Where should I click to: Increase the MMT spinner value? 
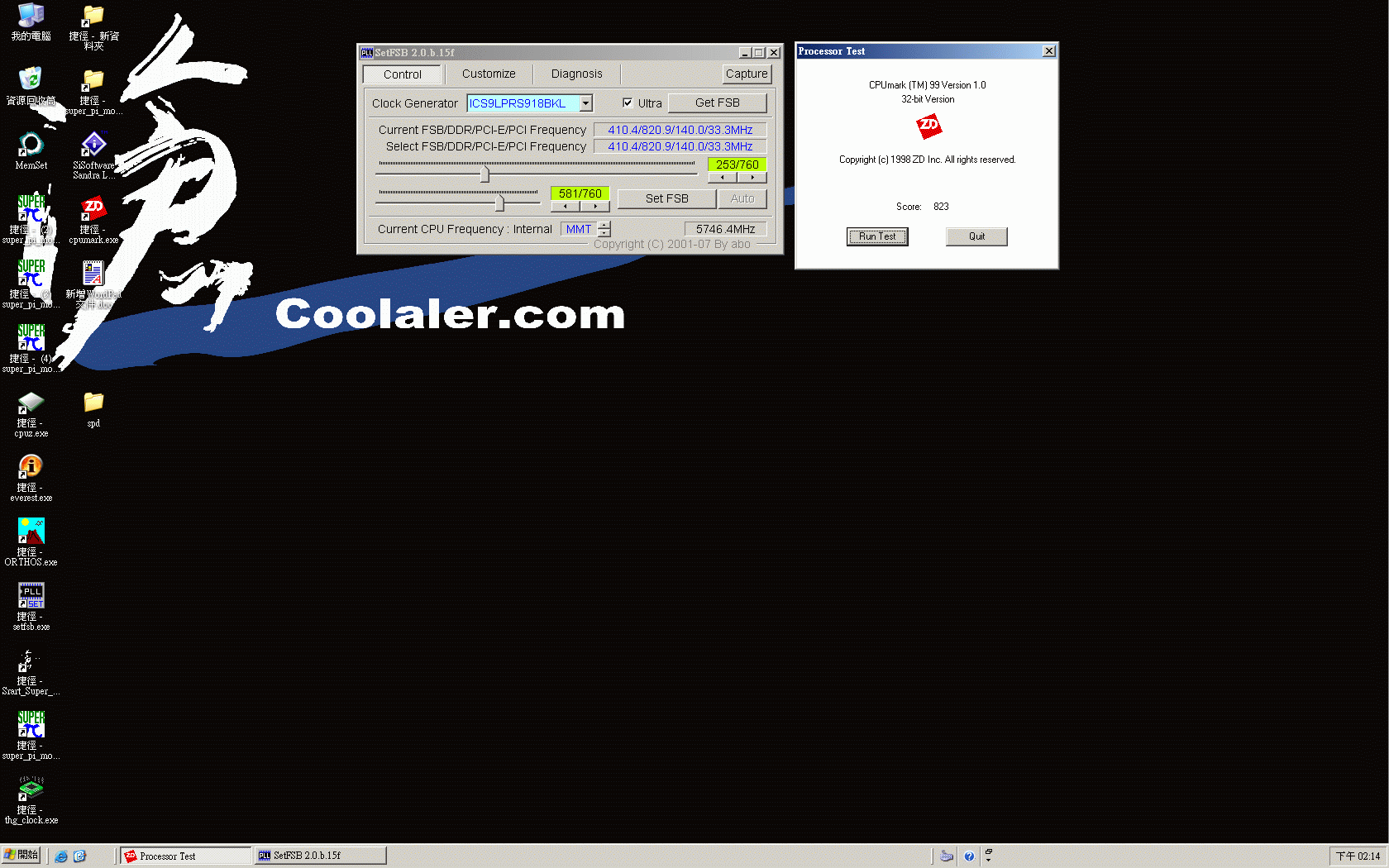click(604, 225)
